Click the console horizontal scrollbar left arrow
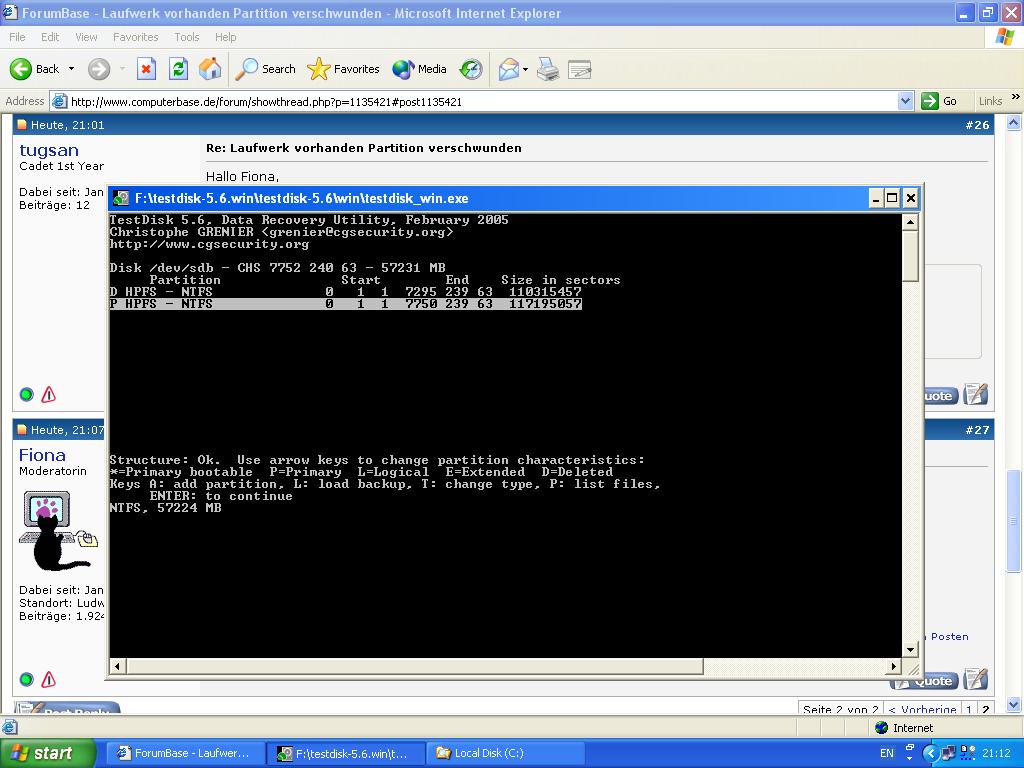The image size is (1024, 768). pyautogui.click(x=118, y=667)
